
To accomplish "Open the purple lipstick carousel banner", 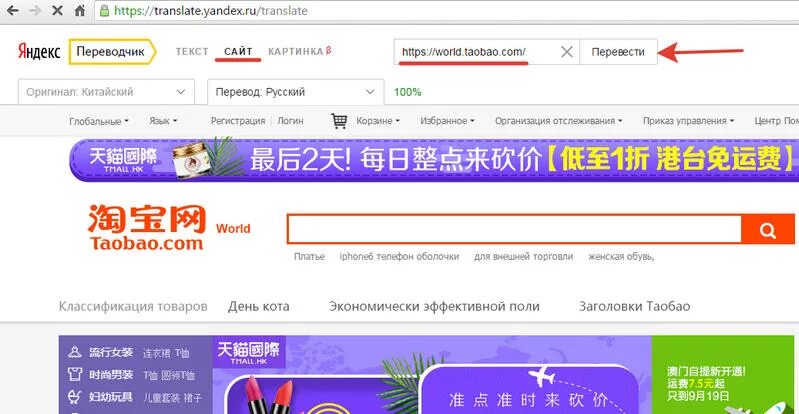I will 432,375.
